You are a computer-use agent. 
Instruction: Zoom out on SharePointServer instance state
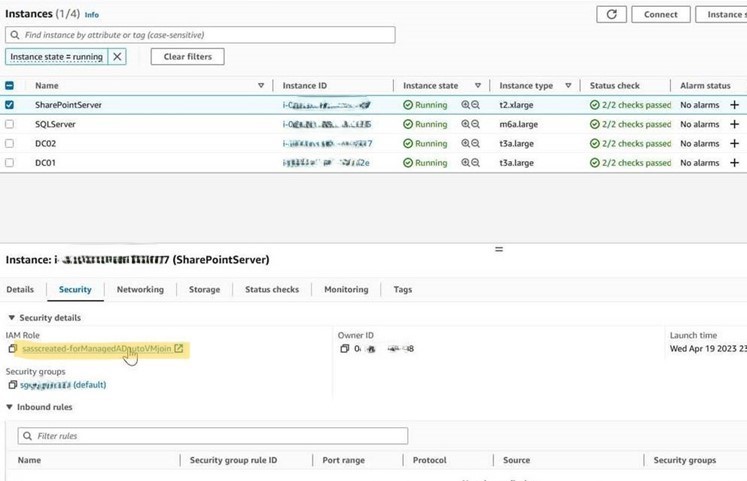click(475, 105)
